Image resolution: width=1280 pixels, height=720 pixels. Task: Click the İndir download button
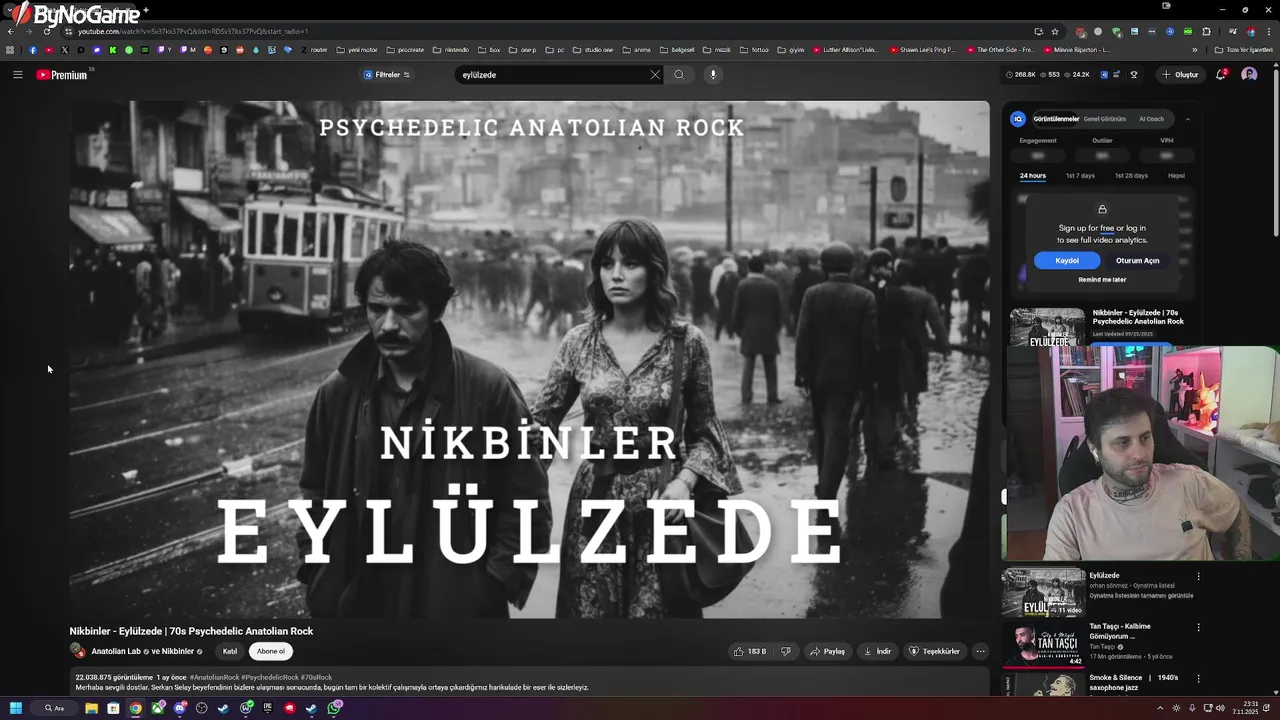click(x=877, y=652)
